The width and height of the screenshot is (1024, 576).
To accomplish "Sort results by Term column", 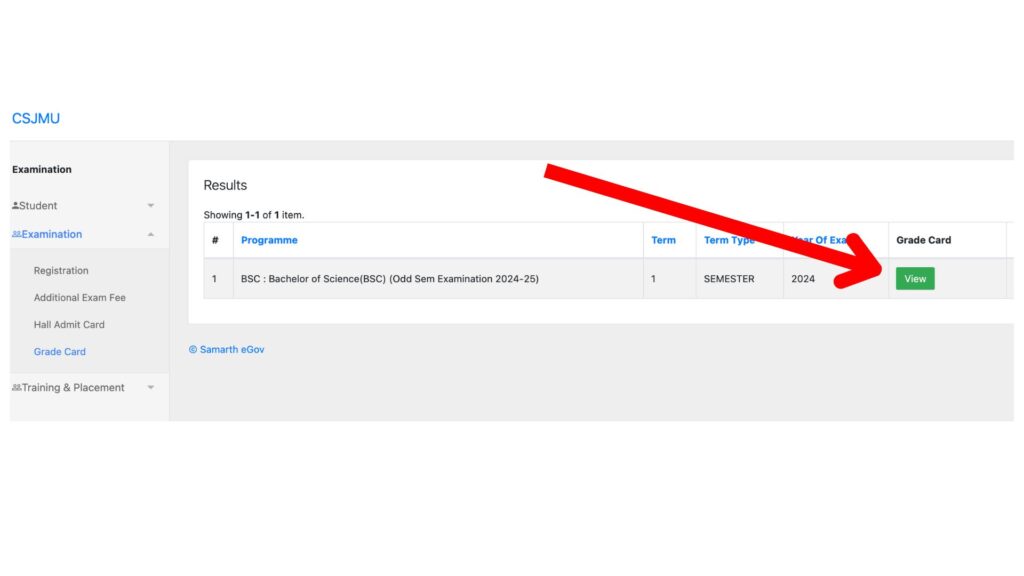I will pyautogui.click(x=663, y=240).
